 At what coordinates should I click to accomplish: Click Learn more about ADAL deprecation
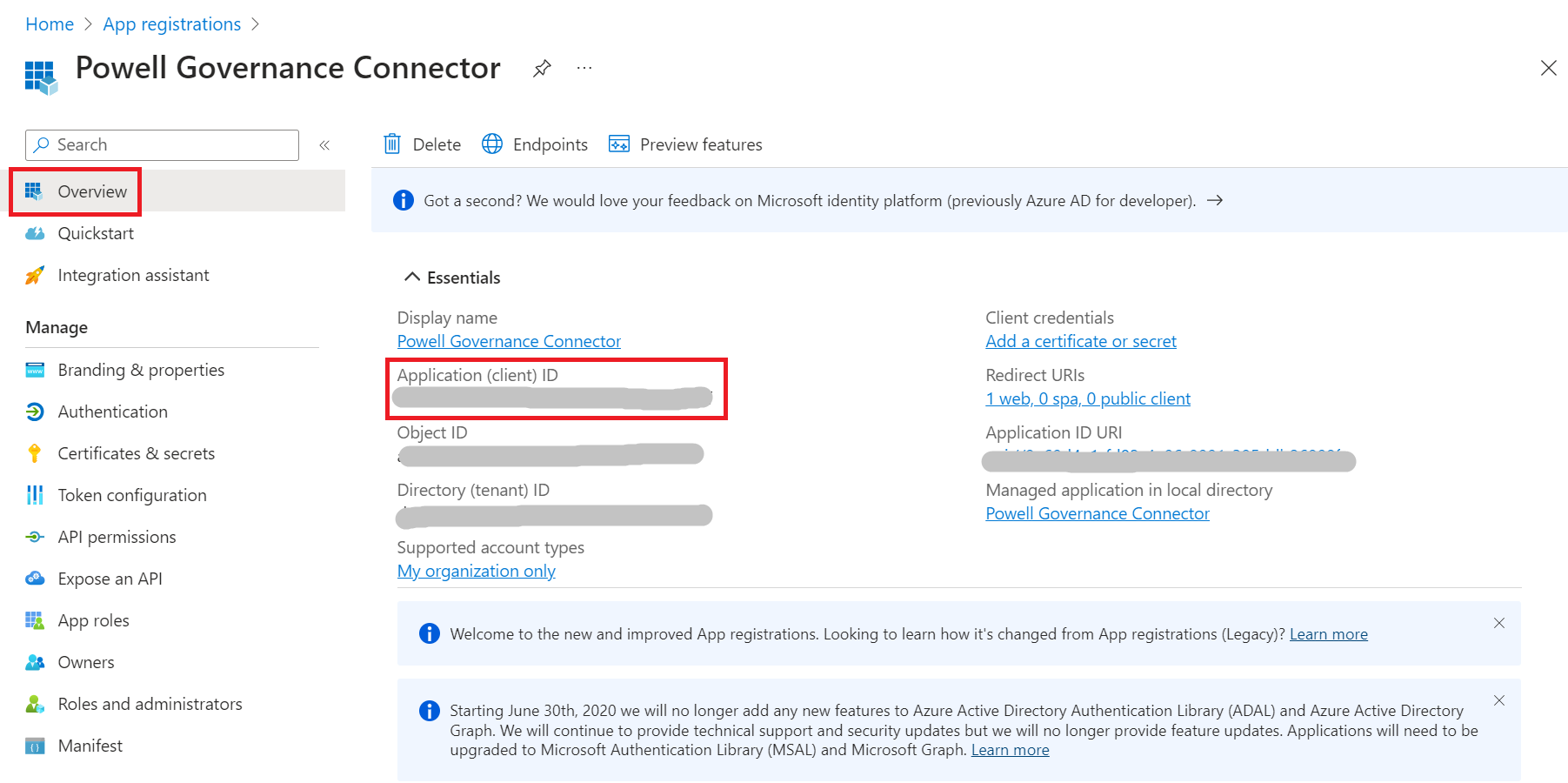(1010, 750)
